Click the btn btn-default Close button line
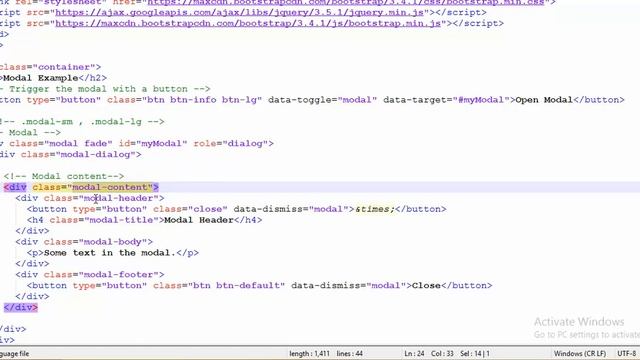The height and width of the screenshot is (360, 640). (260, 286)
